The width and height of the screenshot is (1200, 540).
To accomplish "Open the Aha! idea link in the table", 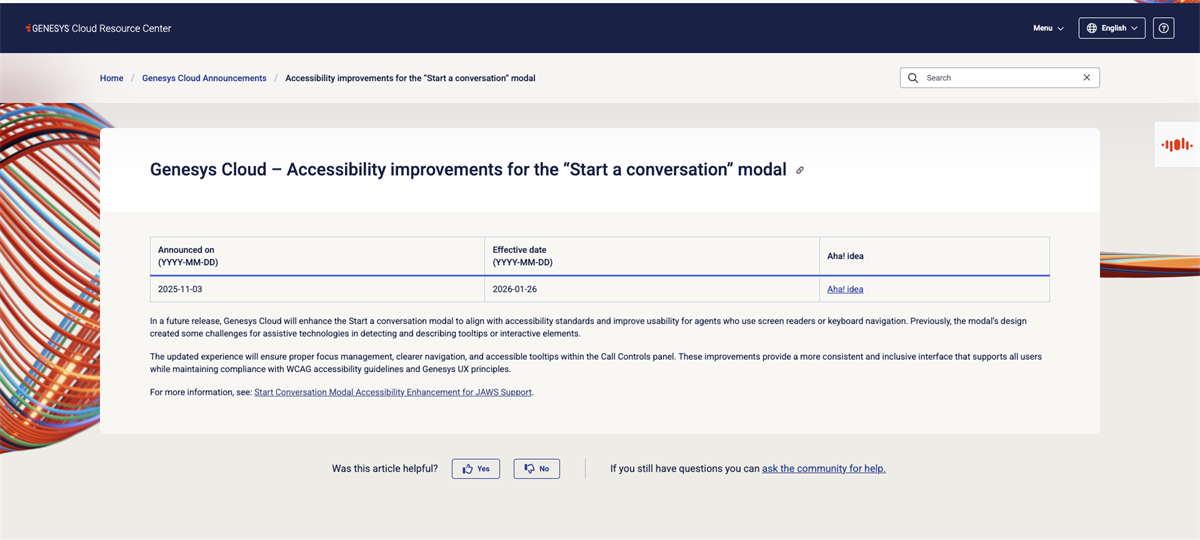I will (845, 289).
